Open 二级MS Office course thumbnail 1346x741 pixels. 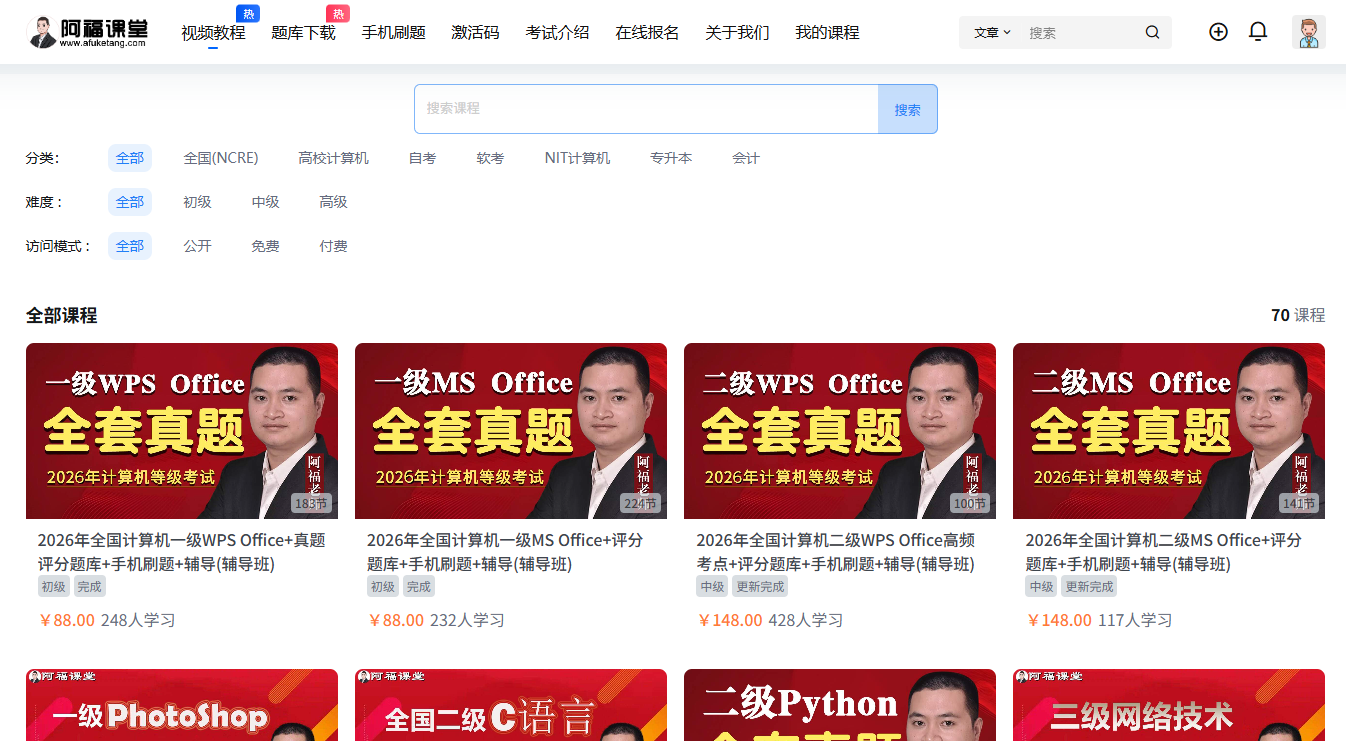(x=1169, y=431)
